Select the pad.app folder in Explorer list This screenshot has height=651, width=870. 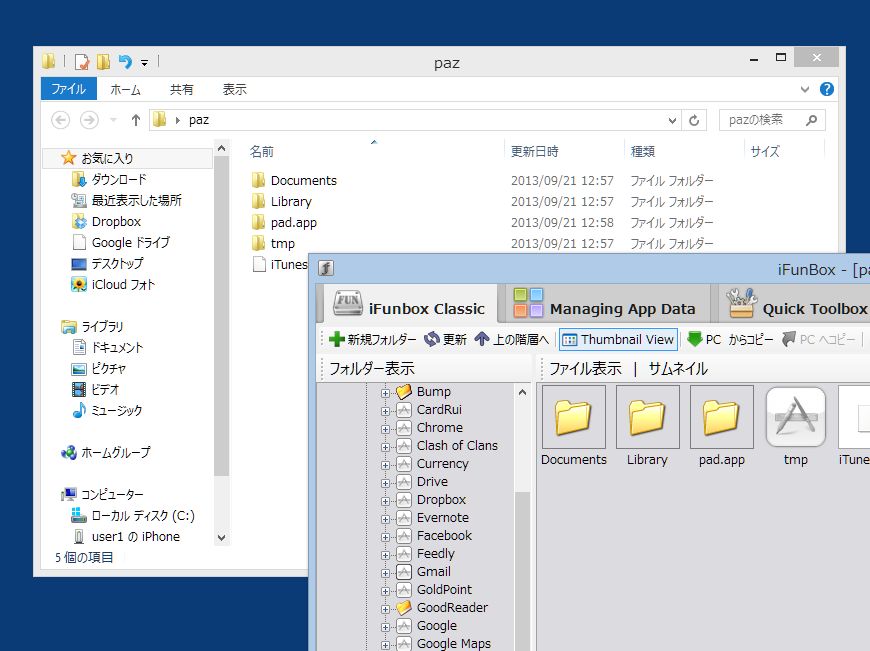[x=294, y=223]
